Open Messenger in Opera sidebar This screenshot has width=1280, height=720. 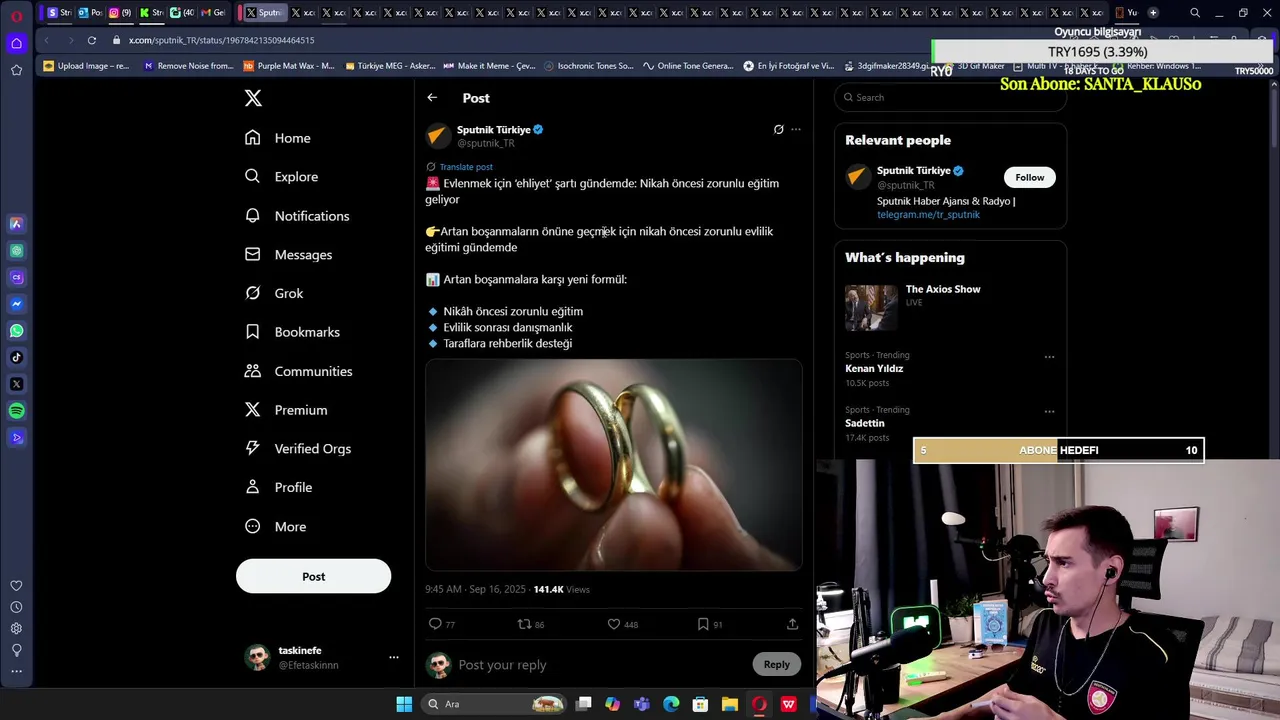pos(16,304)
